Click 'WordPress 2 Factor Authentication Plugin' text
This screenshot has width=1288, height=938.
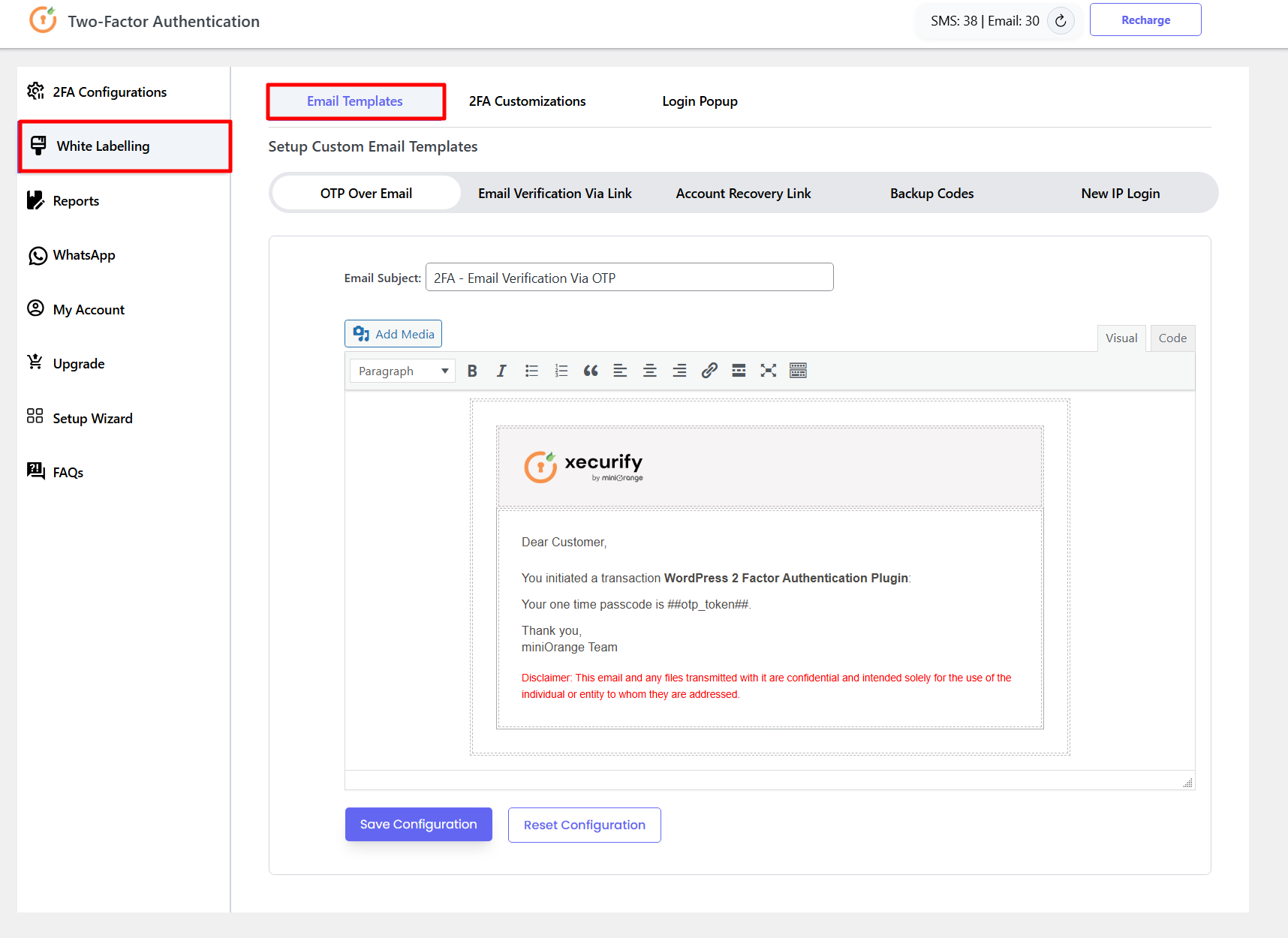[786, 578]
